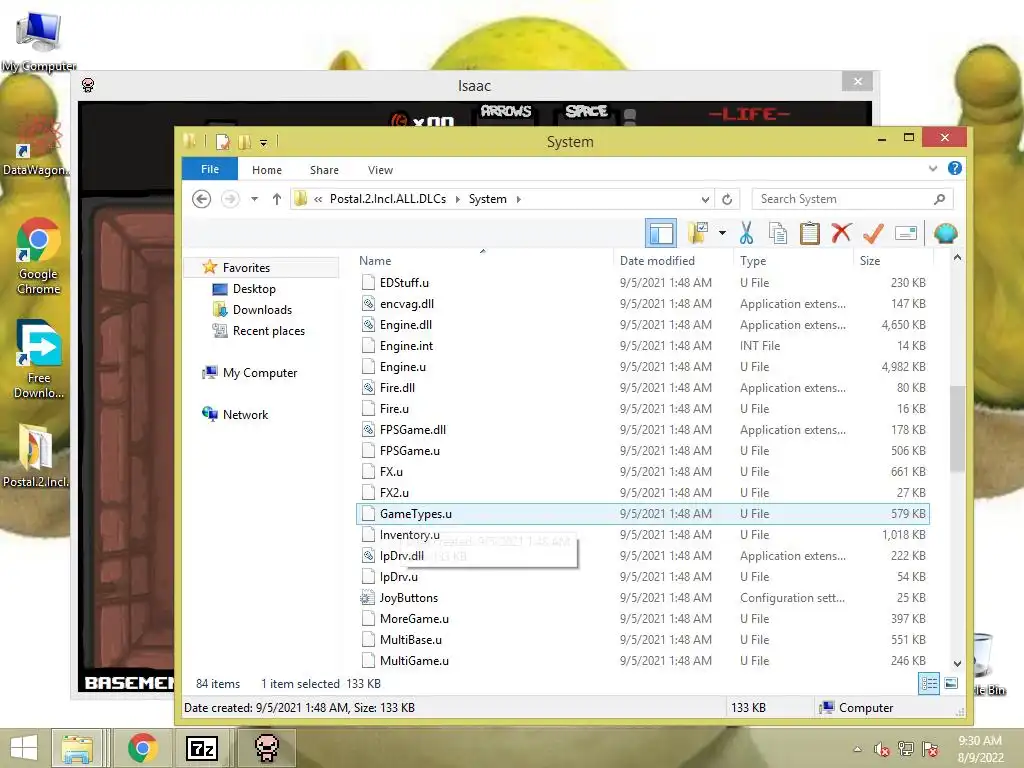This screenshot has width=1024, height=768.
Task: Open Downloads in navigation pane
Action: click(x=262, y=310)
